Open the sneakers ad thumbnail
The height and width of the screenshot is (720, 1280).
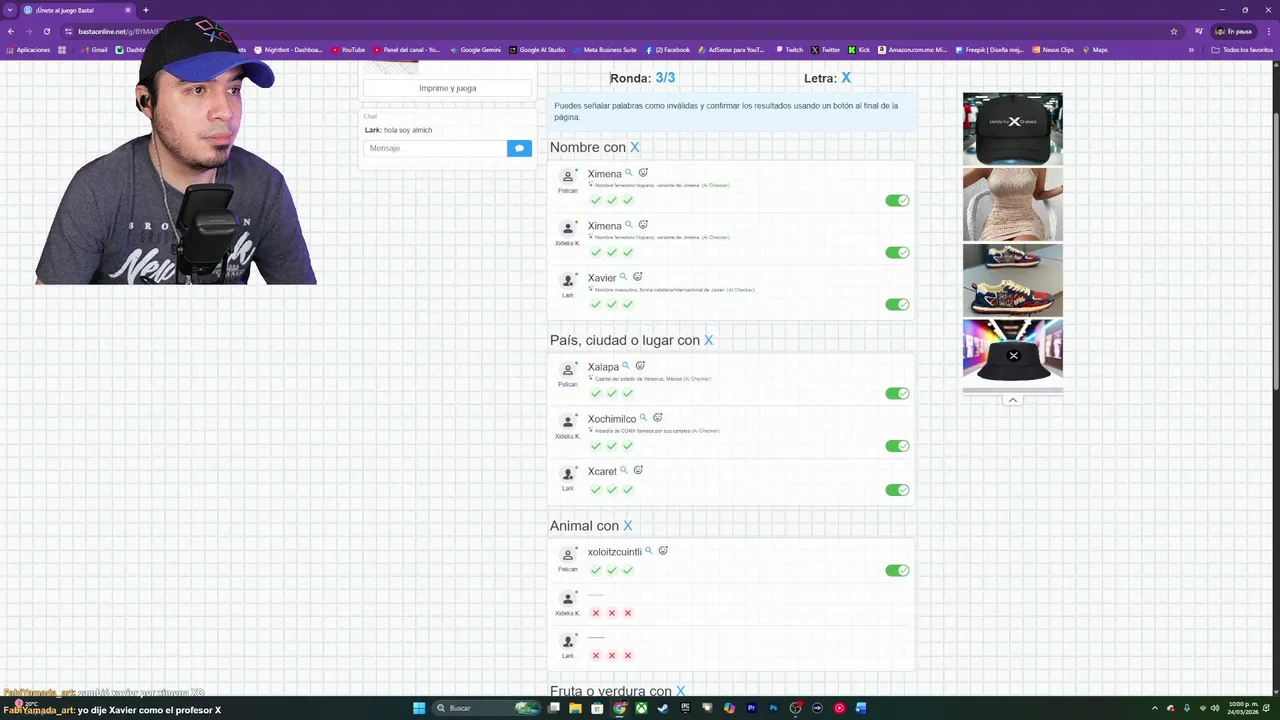coord(1012,279)
